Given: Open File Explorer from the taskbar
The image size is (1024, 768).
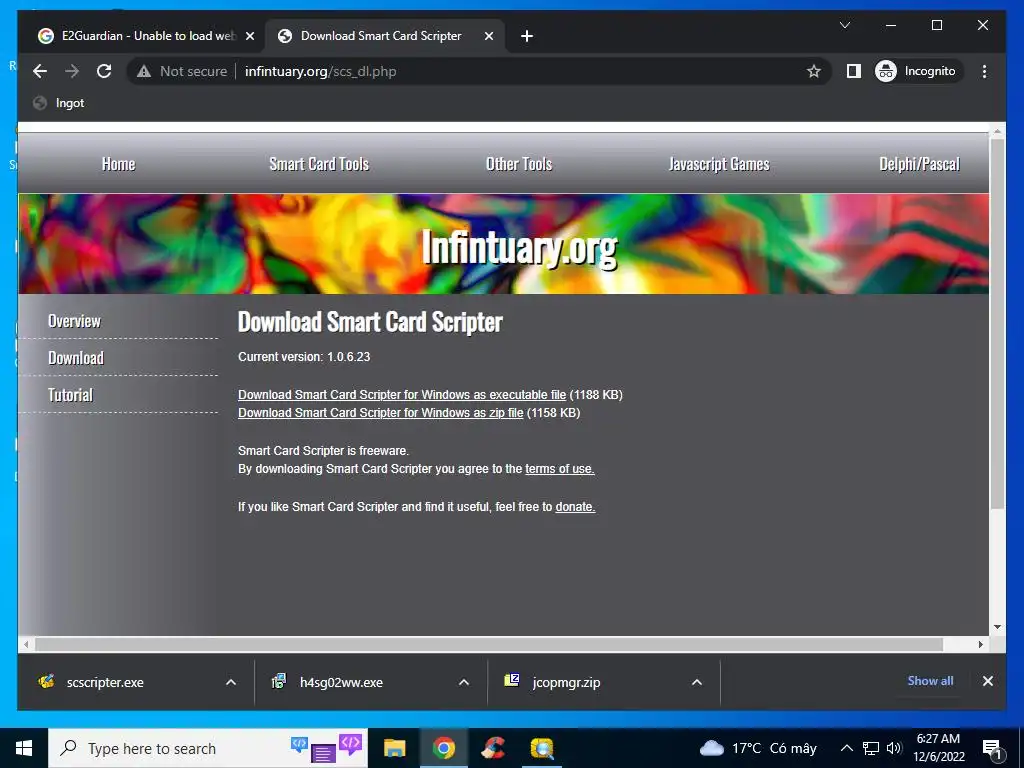Looking at the screenshot, I should [x=394, y=748].
